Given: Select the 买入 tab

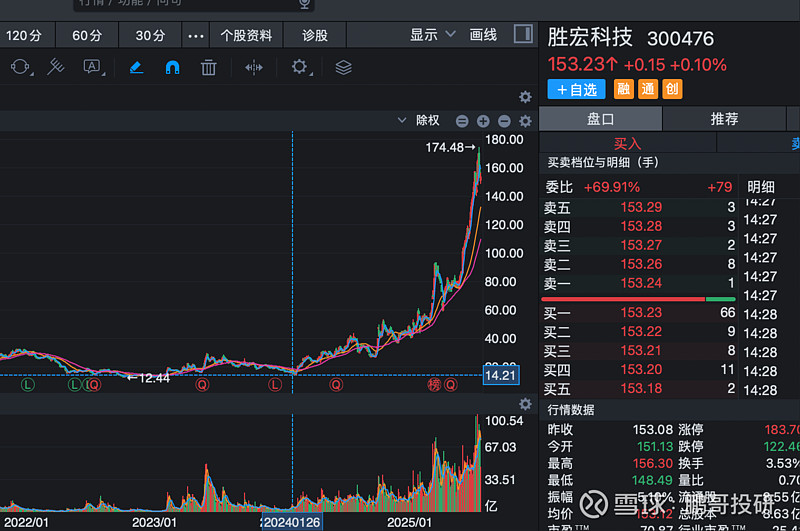Looking at the screenshot, I should point(628,143).
